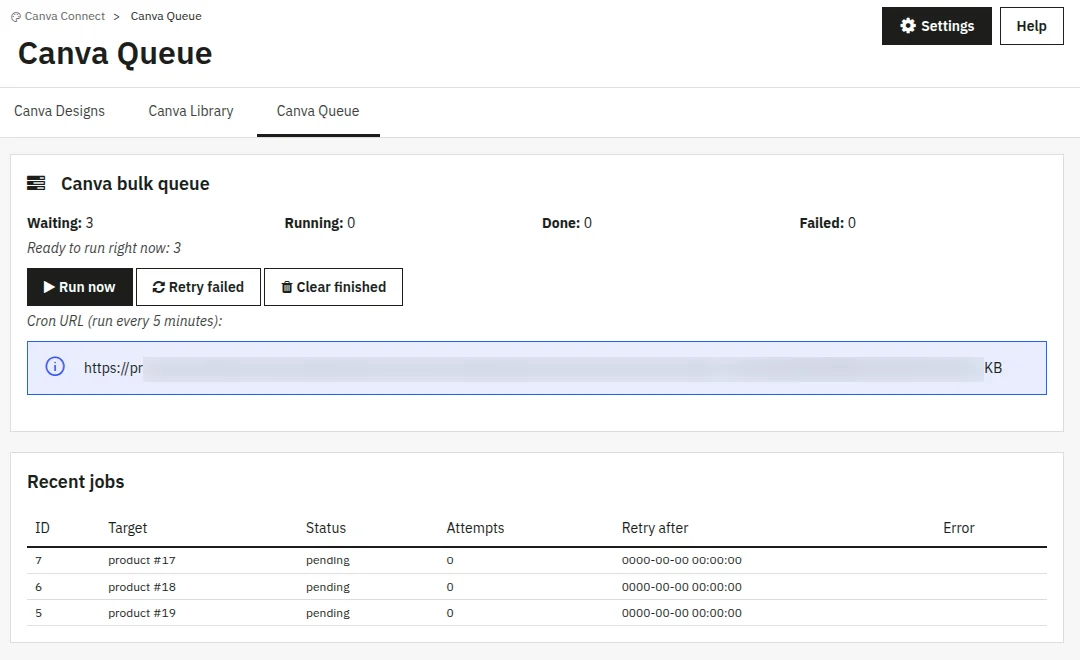Switch to Canva Library tab
This screenshot has width=1080, height=660.
click(191, 111)
